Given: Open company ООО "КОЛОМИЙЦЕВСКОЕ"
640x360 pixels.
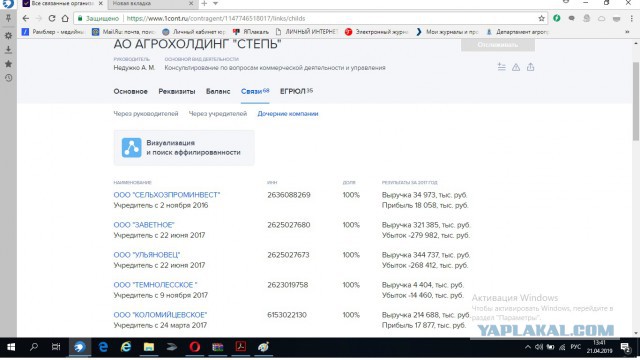Looking at the screenshot, I should pyautogui.click(x=160, y=315).
